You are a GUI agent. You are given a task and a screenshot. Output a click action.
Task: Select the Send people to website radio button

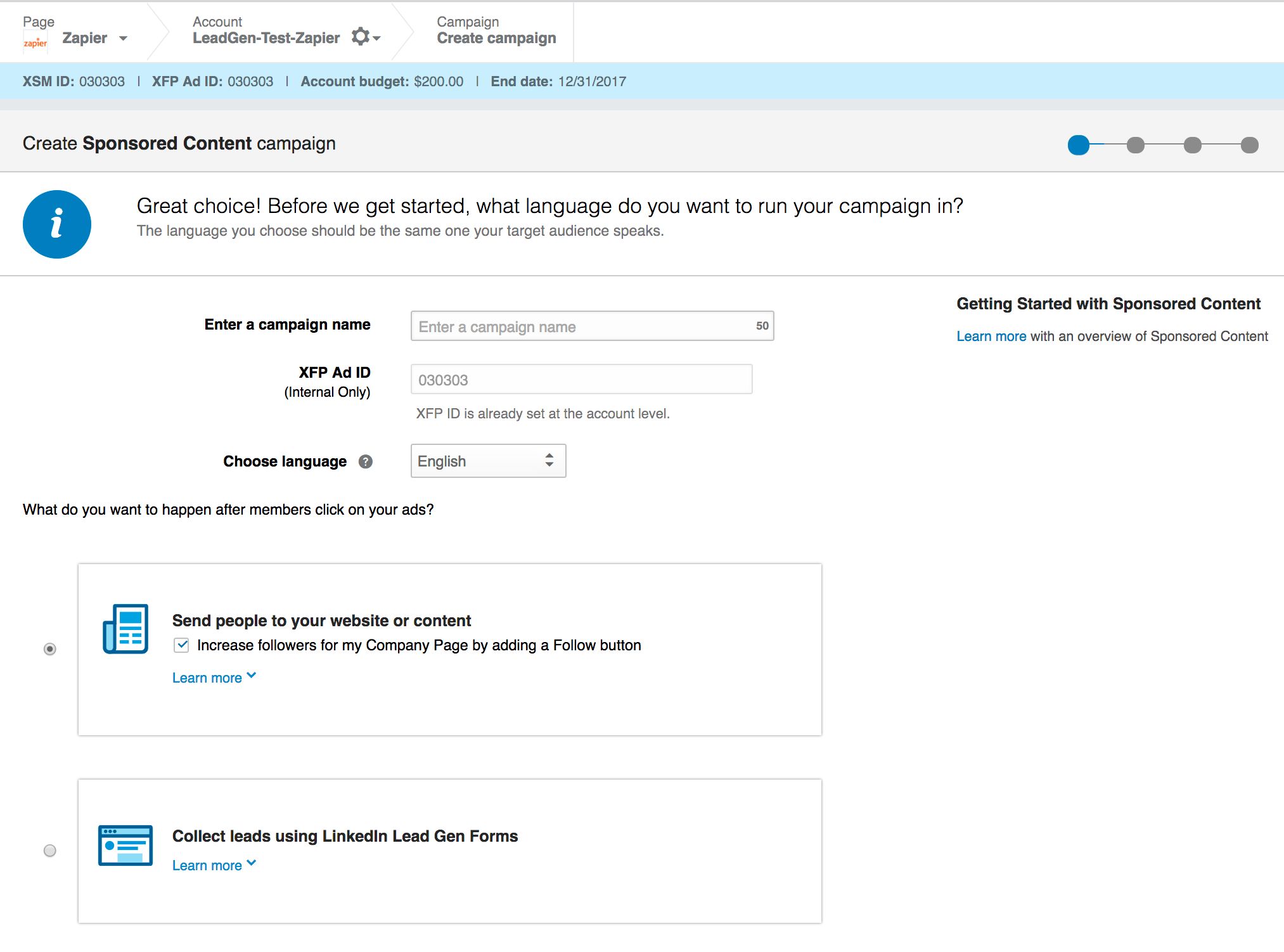[50, 649]
